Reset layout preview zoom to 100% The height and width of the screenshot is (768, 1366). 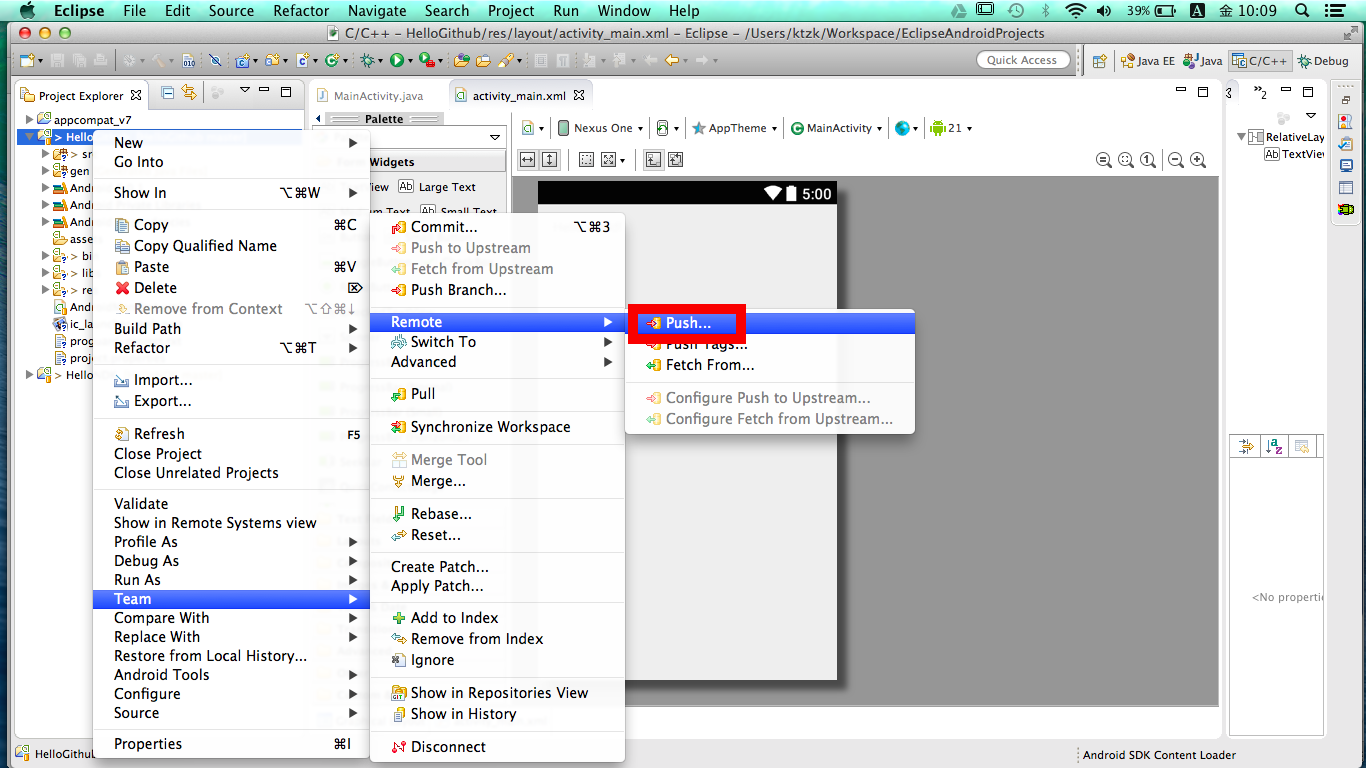tap(1147, 160)
